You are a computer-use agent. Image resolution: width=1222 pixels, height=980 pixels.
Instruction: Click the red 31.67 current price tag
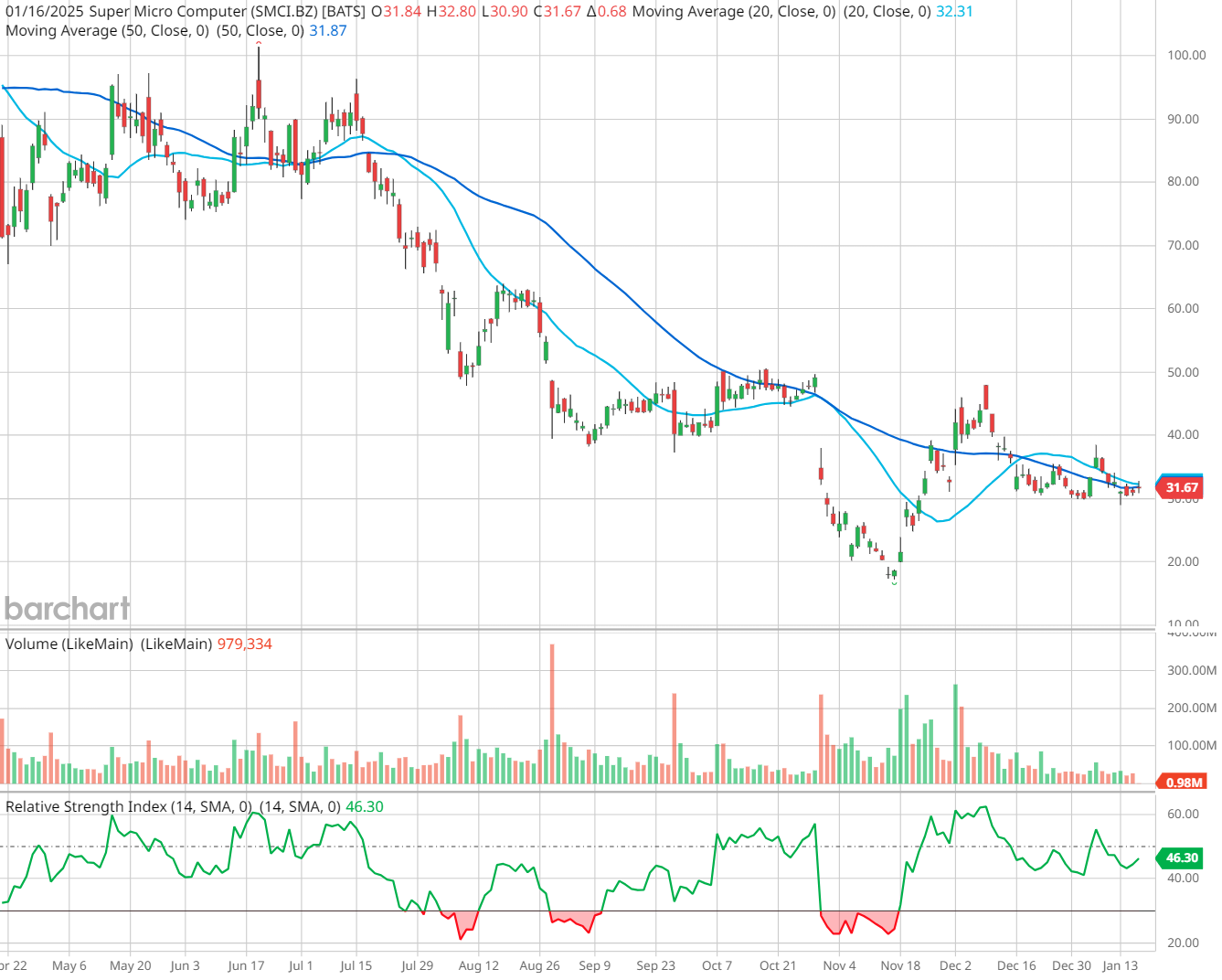tap(1181, 488)
